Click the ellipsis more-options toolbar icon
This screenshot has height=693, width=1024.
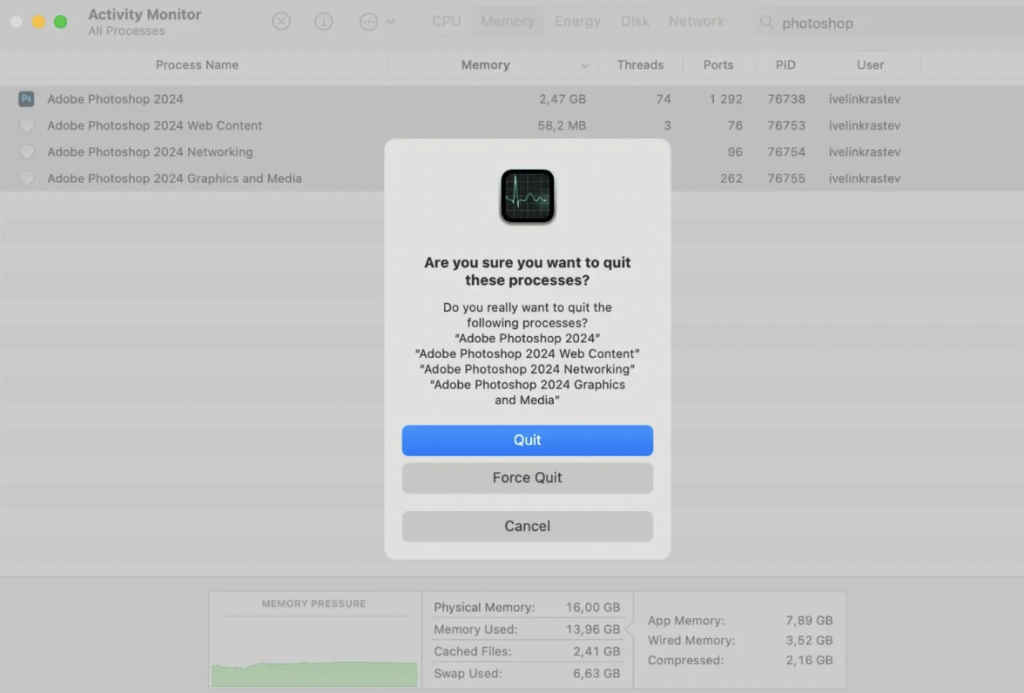tap(369, 21)
